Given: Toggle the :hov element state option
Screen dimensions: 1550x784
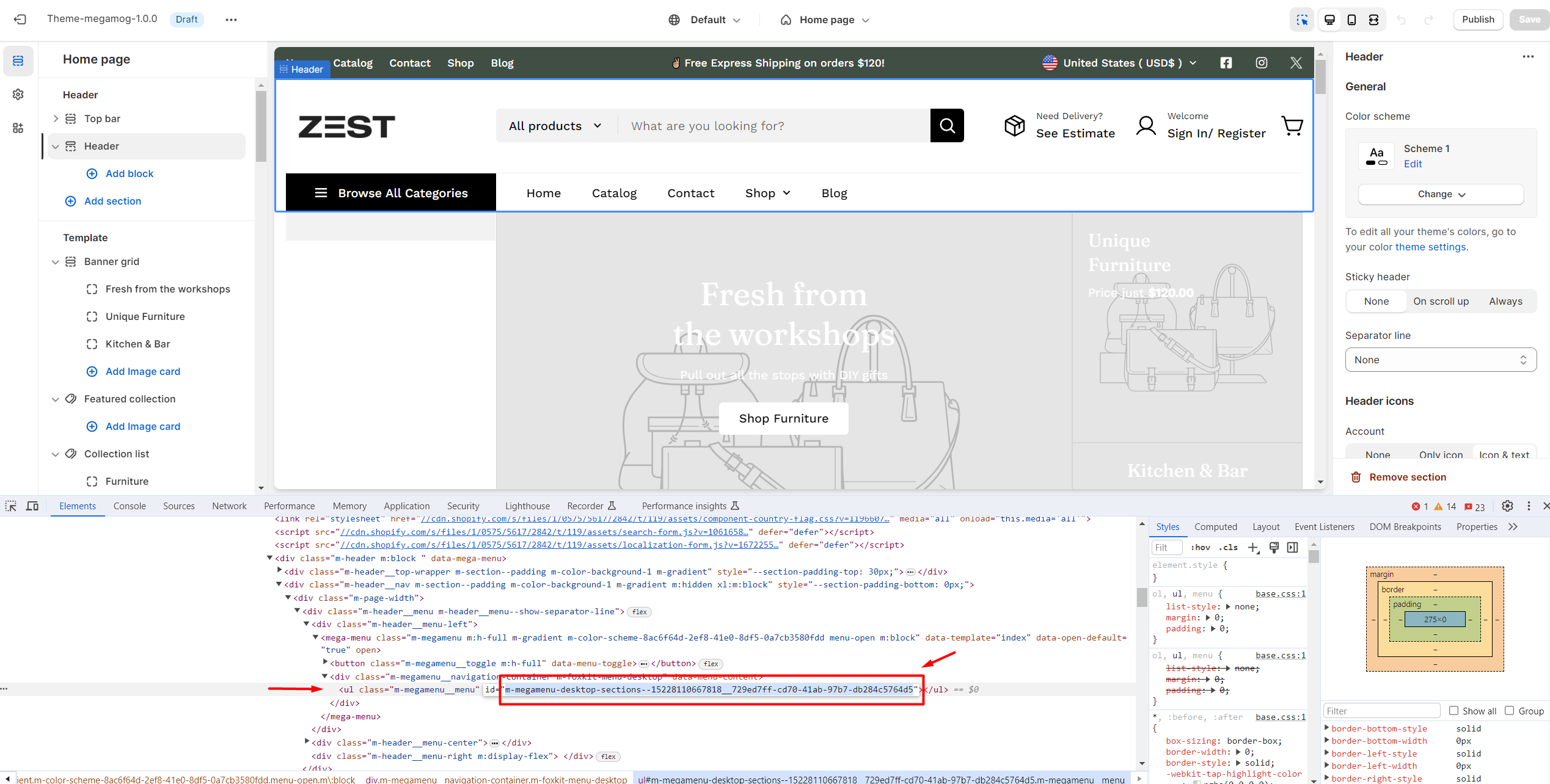Looking at the screenshot, I should click(x=1200, y=548).
